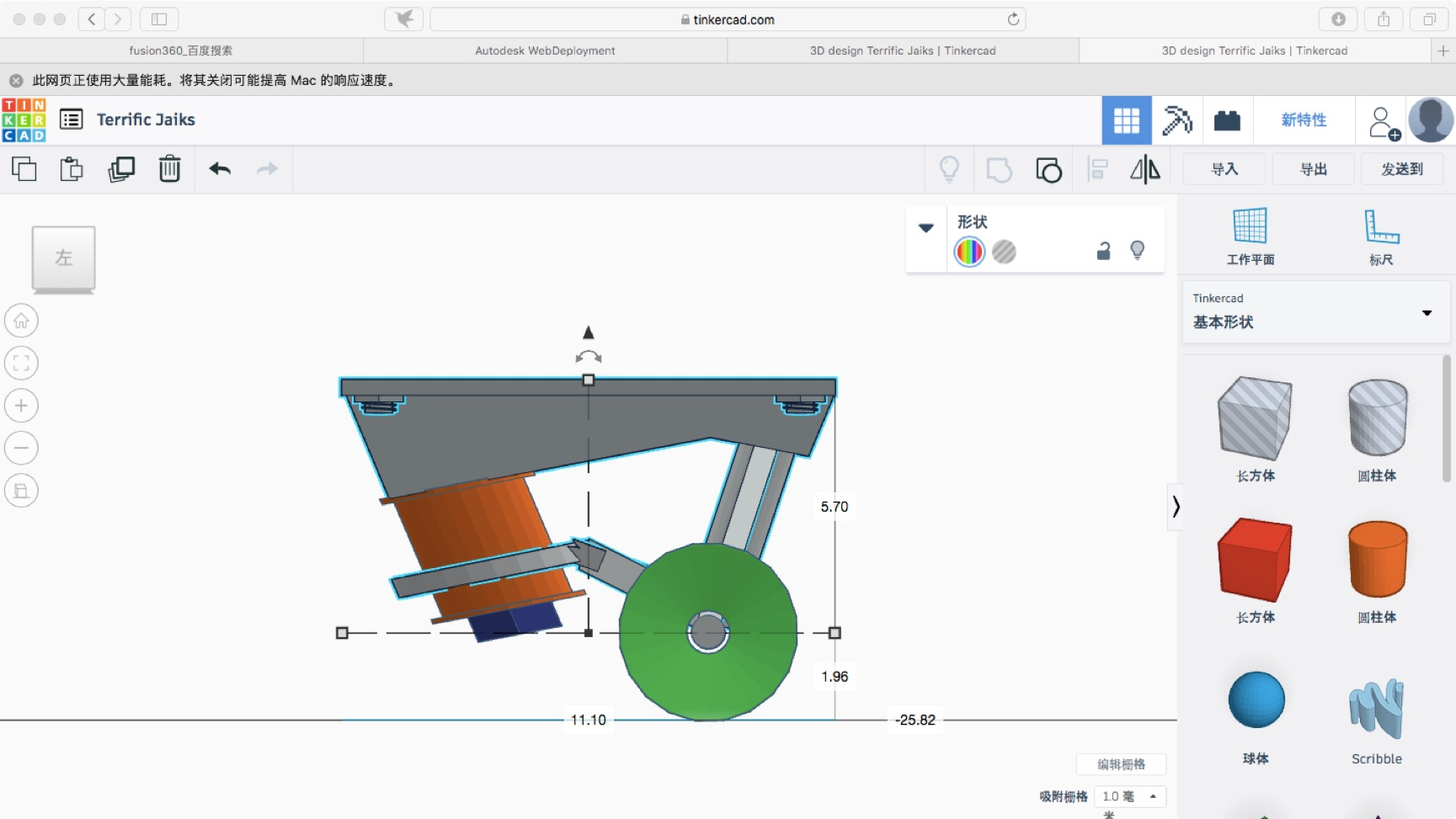This screenshot has width=1456, height=819.
Task: Open a new browser tab
Action: (1443, 51)
